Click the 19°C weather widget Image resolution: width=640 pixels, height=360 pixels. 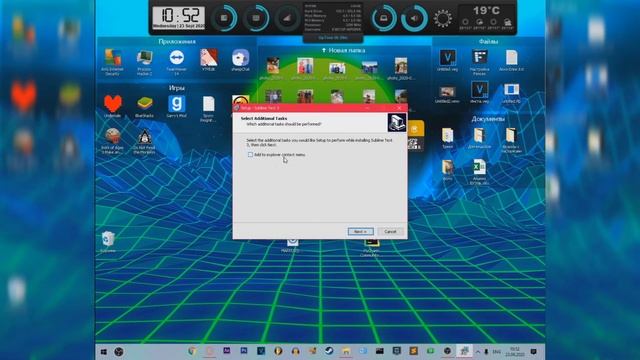pyautogui.click(x=486, y=18)
